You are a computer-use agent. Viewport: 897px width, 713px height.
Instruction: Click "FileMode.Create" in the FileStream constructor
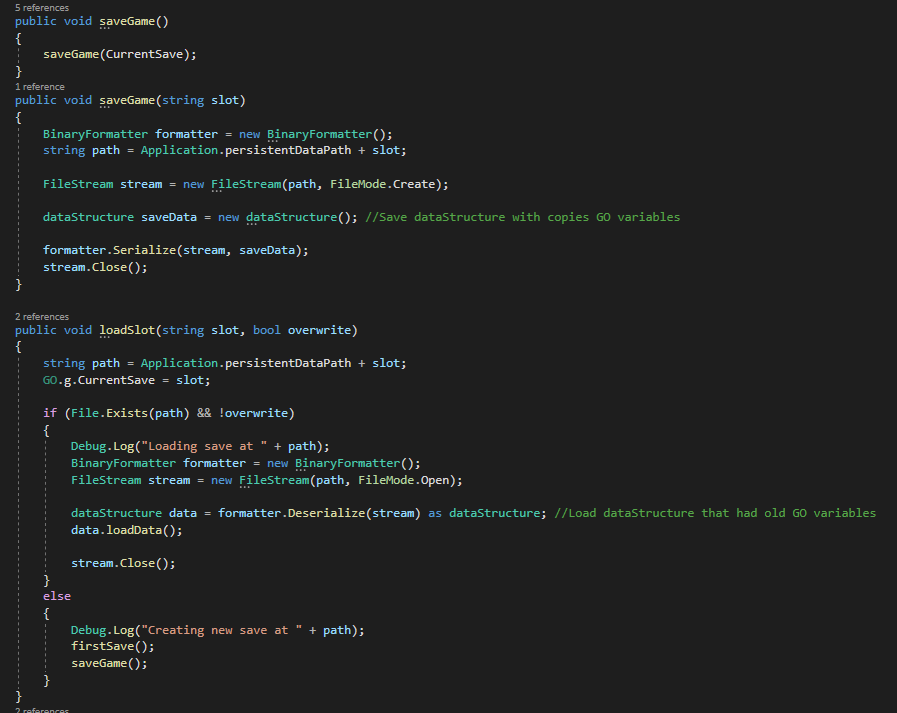click(x=383, y=184)
